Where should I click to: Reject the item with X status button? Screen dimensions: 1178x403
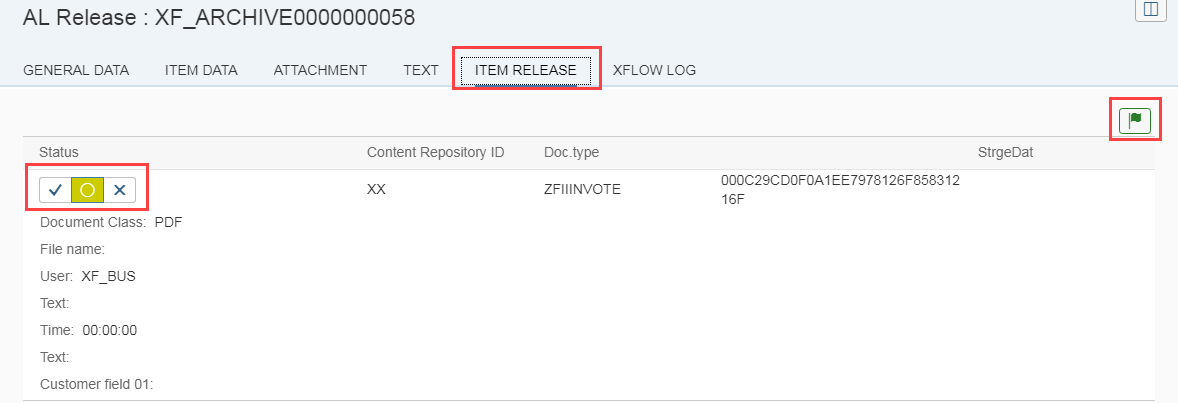click(120, 190)
